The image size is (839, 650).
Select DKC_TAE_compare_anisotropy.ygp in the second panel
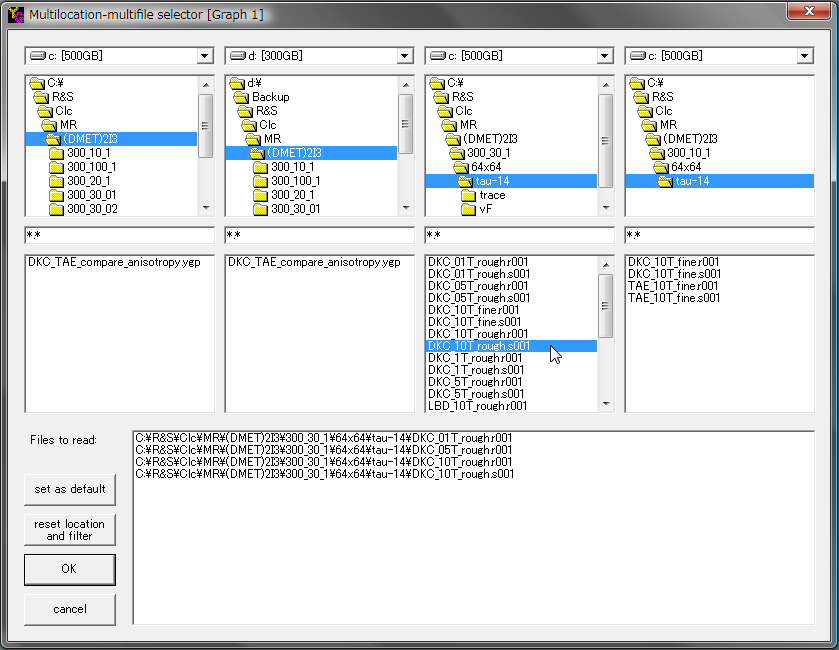click(314, 262)
